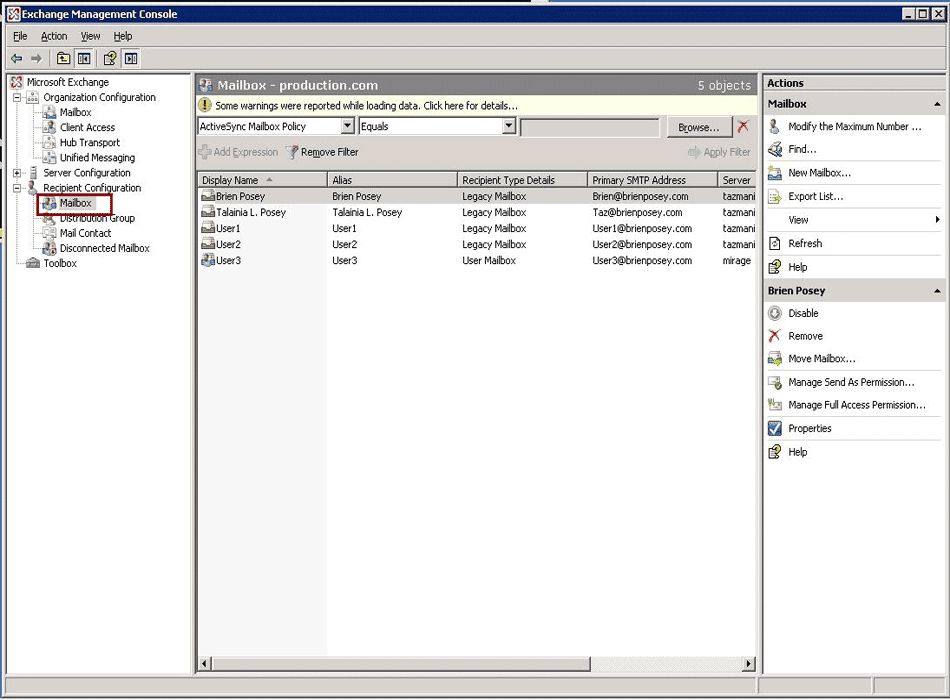
Task: Click the Recipient Type Details column header
Action: 522,180
